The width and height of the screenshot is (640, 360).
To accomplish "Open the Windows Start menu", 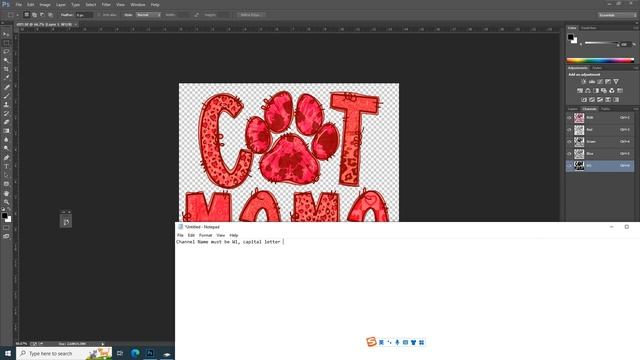I will 8,353.
